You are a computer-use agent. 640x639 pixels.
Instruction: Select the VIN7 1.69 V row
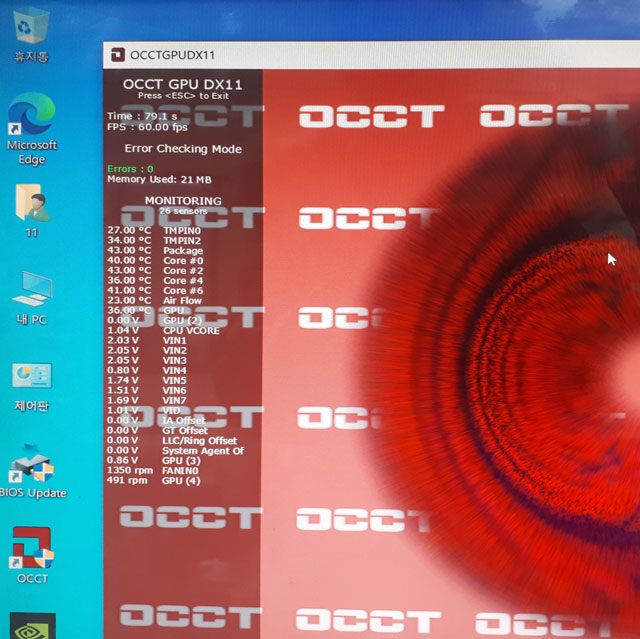pos(147,401)
